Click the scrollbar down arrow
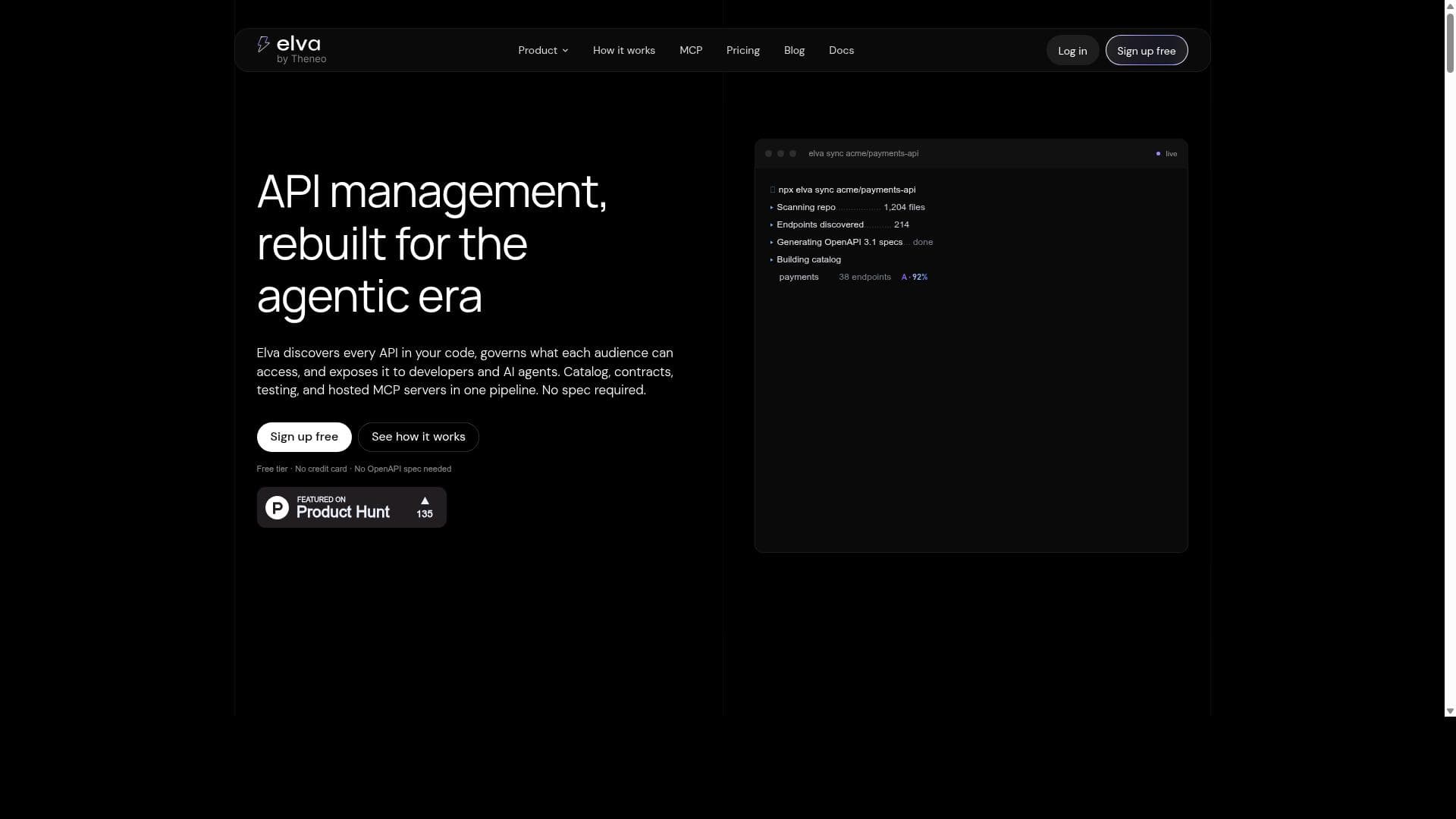 [x=1450, y=711]
